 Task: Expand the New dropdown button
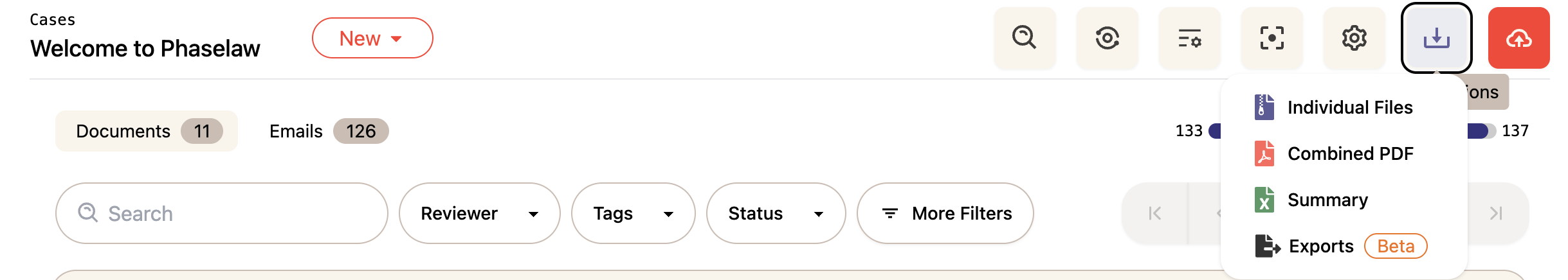click(x=372, y=38)
